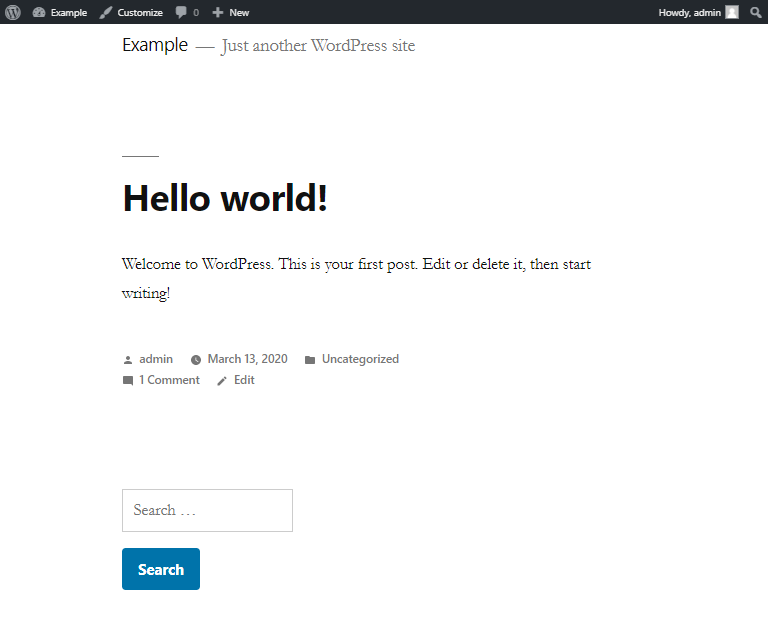Click the plus icon next to New

click(217, 12)
